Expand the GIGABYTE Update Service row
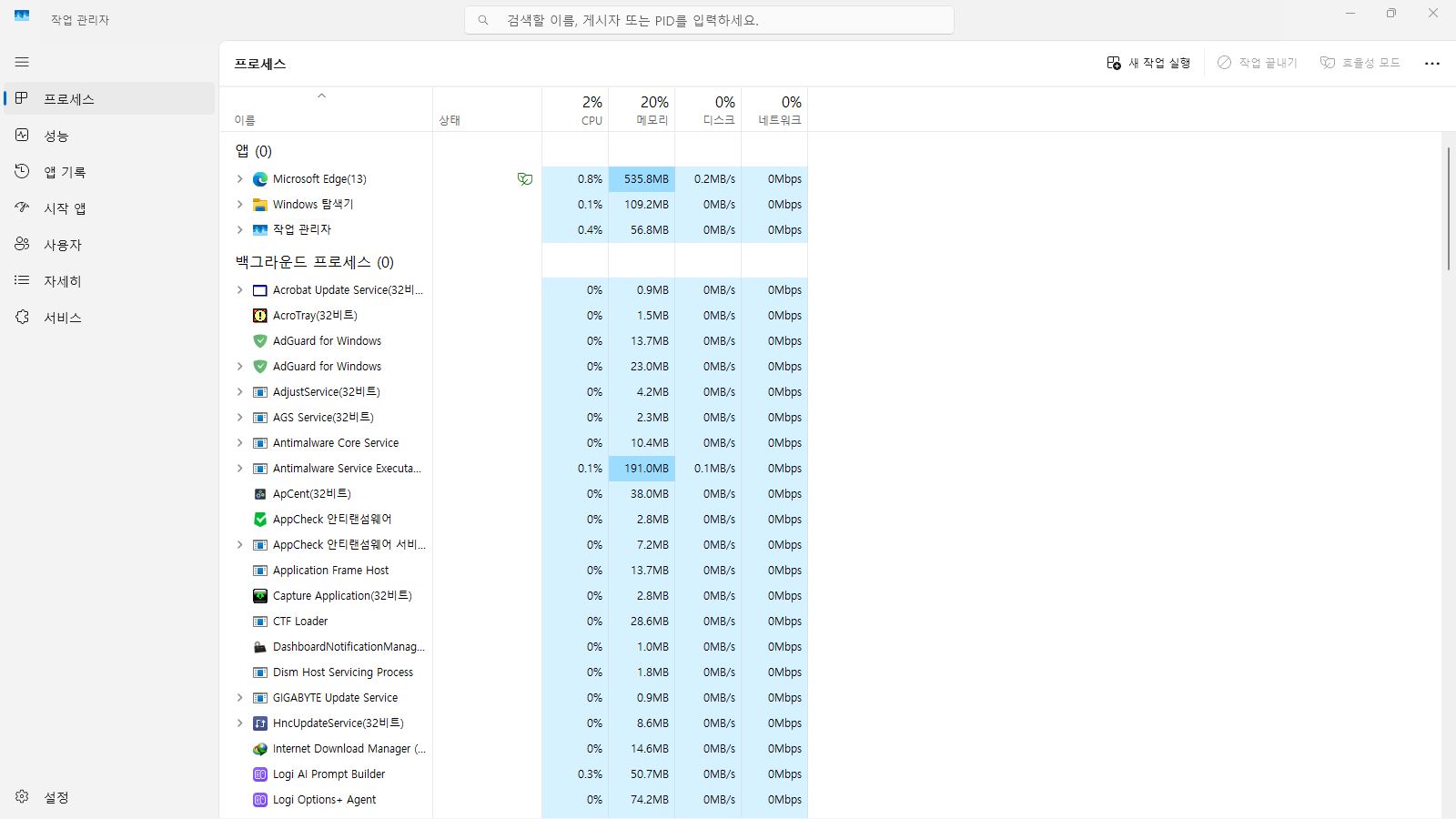The width and height of the screenshot is (1456, 819). (x=239, y=698)
